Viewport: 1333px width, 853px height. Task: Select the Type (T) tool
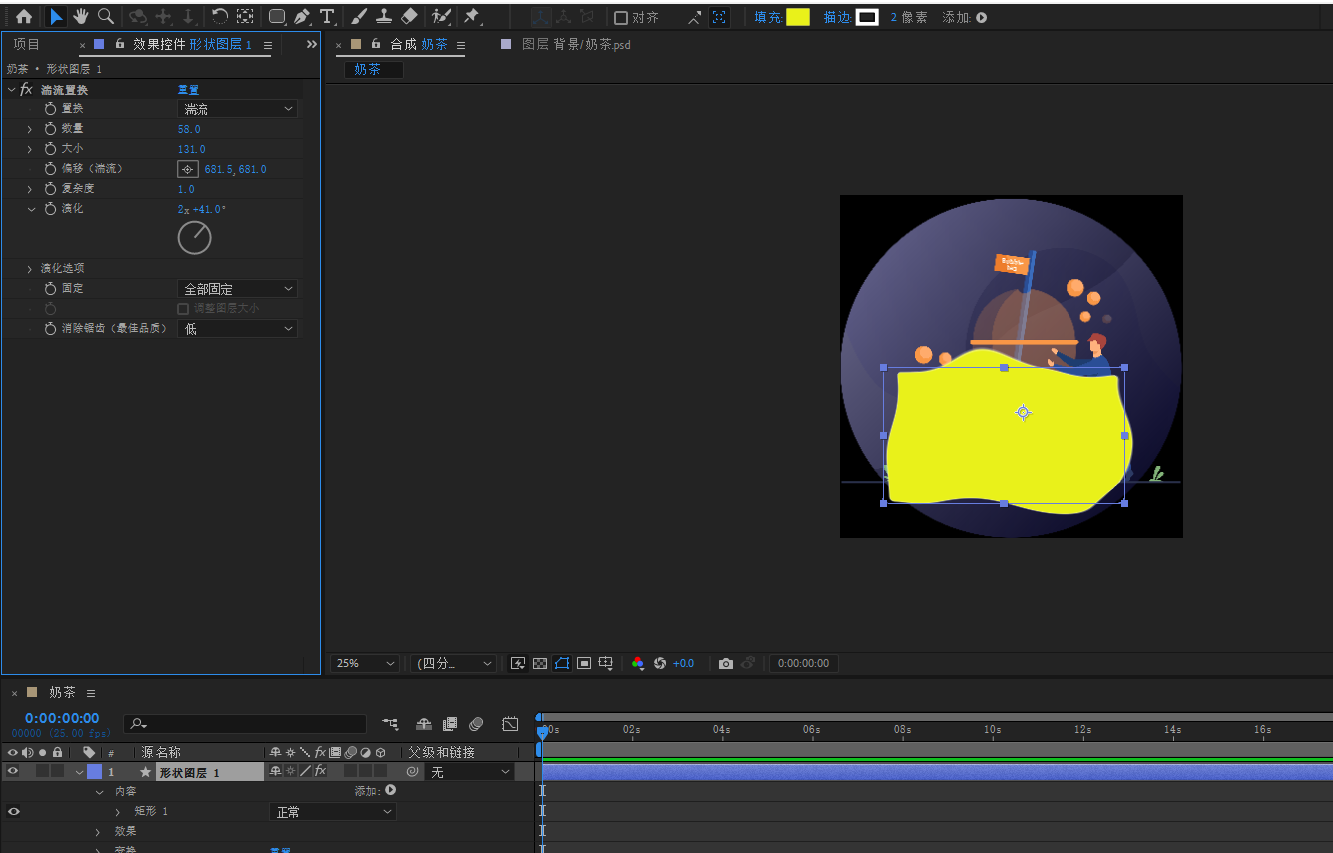click(327, 17)
